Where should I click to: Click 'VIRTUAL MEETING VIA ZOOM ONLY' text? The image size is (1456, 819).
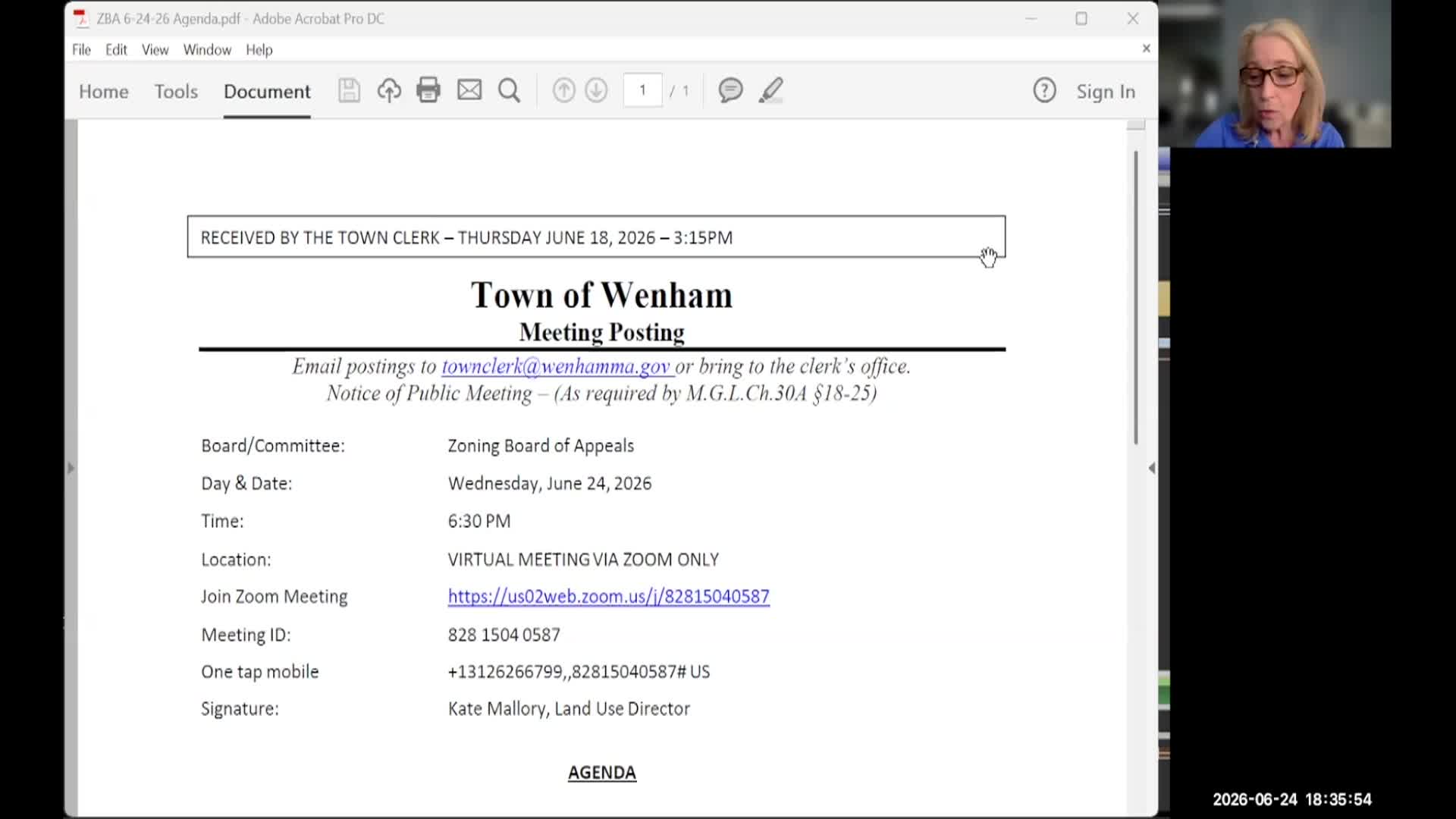coord(583,560)
